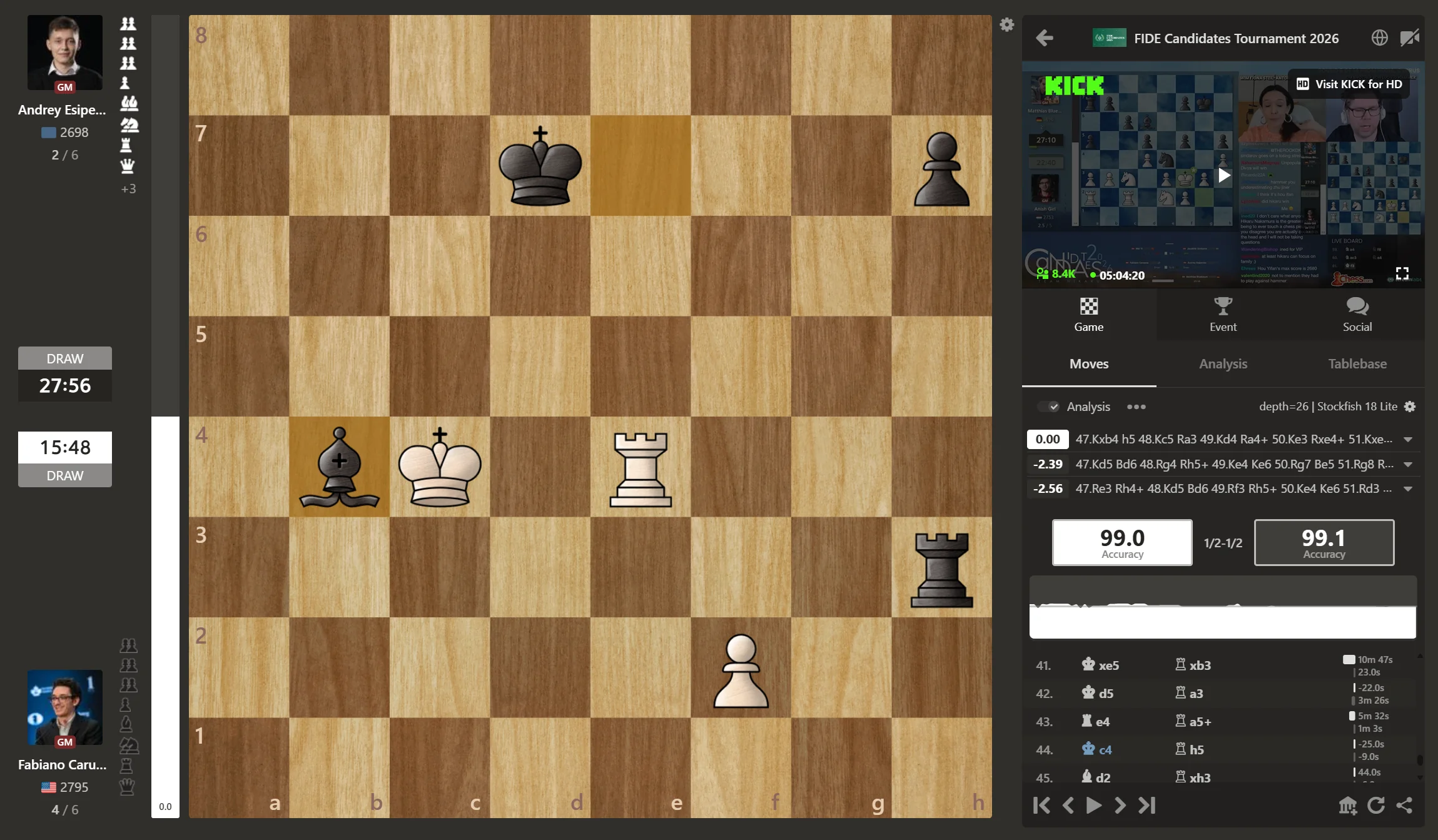The image size is (1438, 840).
Task: Go back using the arrow beside tournament name
Action: [1044, 38]
